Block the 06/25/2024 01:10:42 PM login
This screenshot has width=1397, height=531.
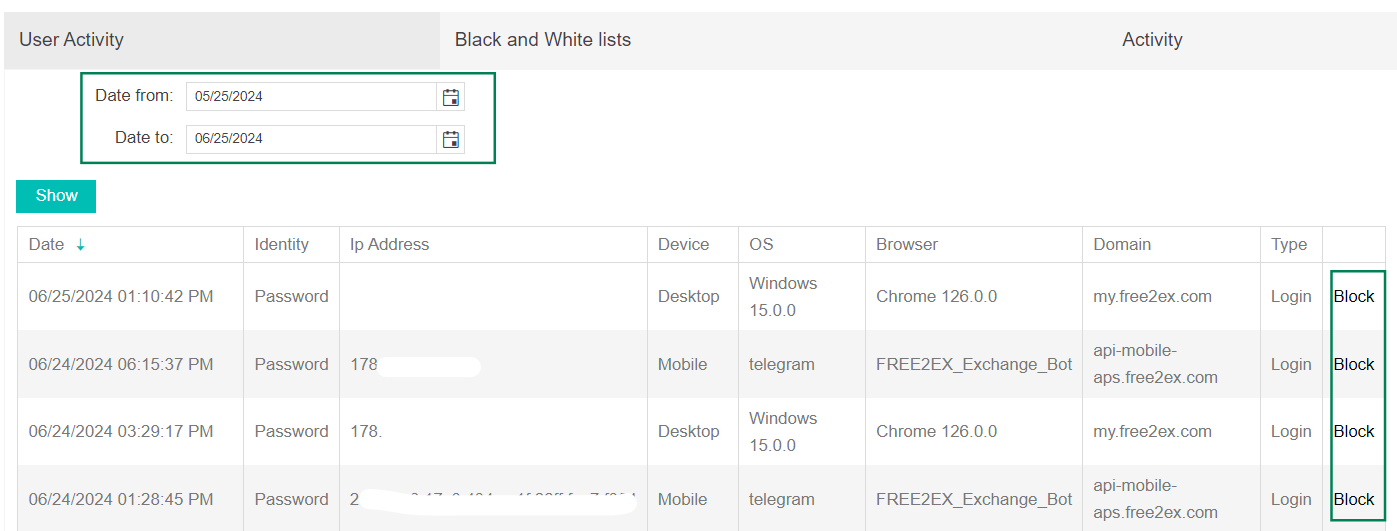tap(1354, 297)
